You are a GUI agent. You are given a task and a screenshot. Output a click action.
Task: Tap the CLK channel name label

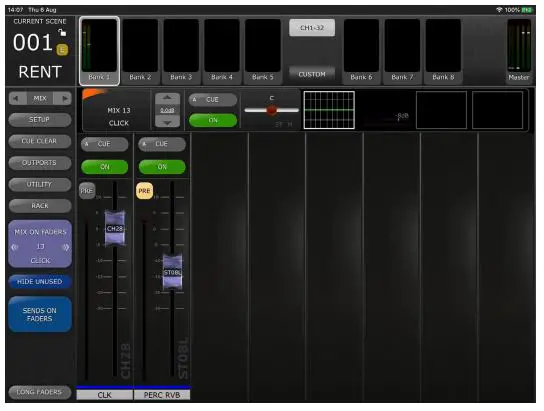[x=104, y=395]
